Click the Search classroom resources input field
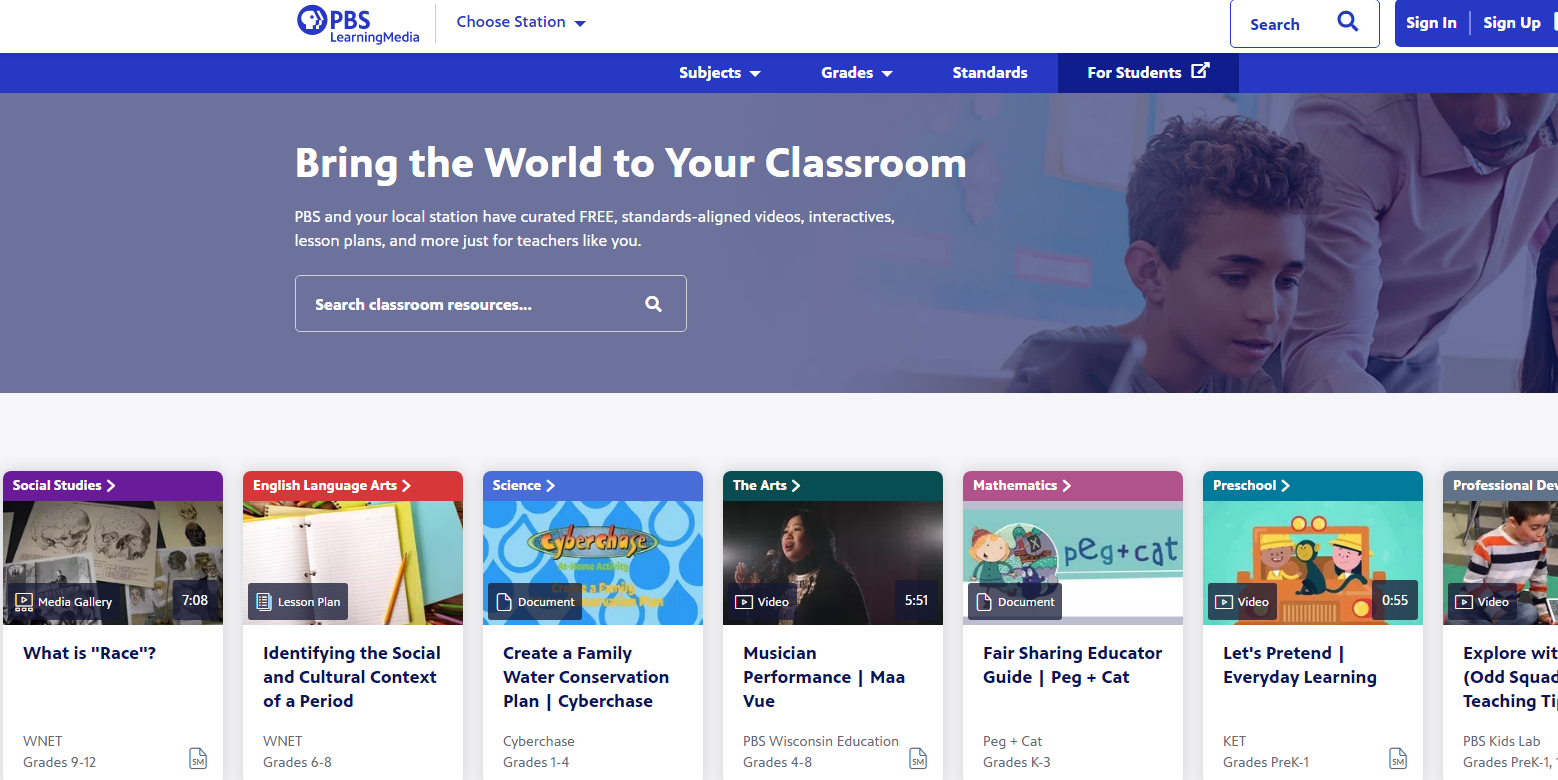Screen dimensions: 1558x780 point(470,304)
